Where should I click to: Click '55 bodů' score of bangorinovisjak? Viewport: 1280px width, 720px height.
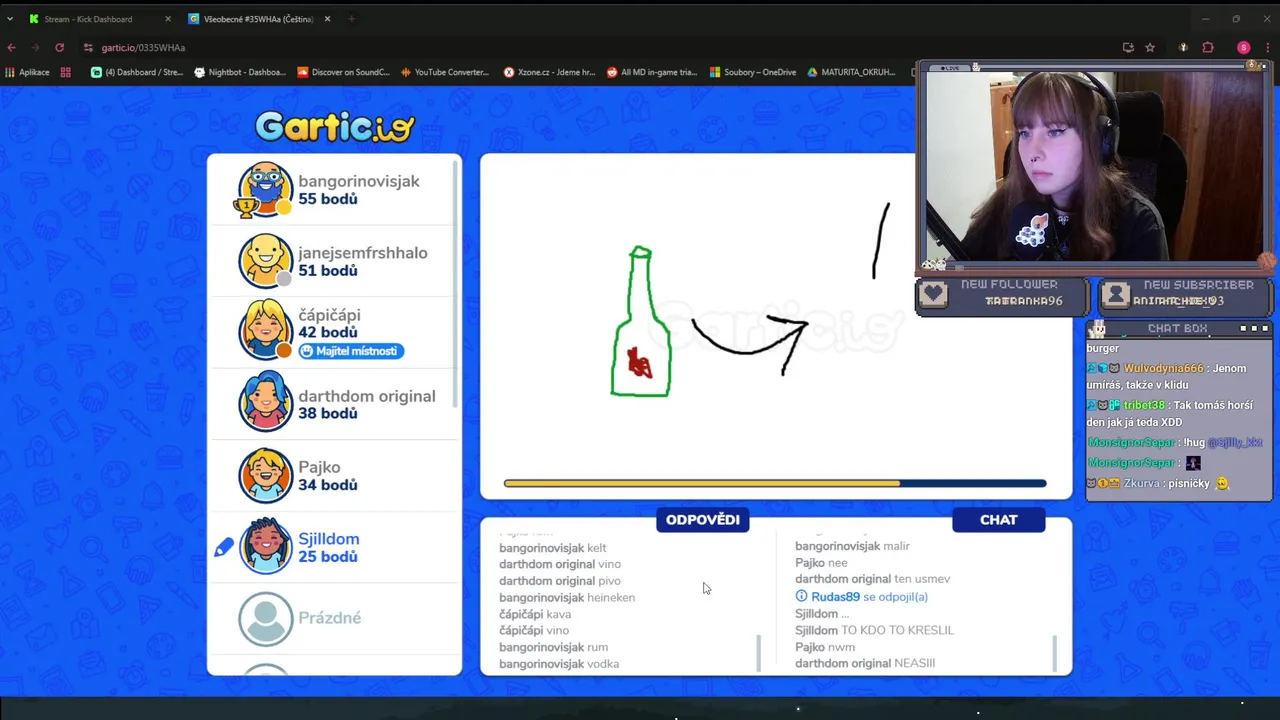coord(328,199)
